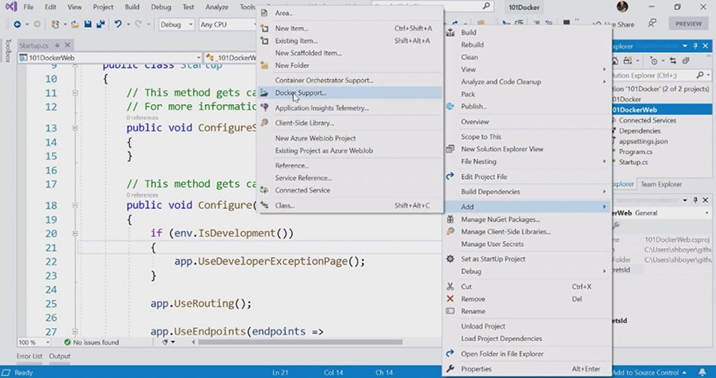
Task: Click the New Project toolbar icon
Action: (55, 25)
